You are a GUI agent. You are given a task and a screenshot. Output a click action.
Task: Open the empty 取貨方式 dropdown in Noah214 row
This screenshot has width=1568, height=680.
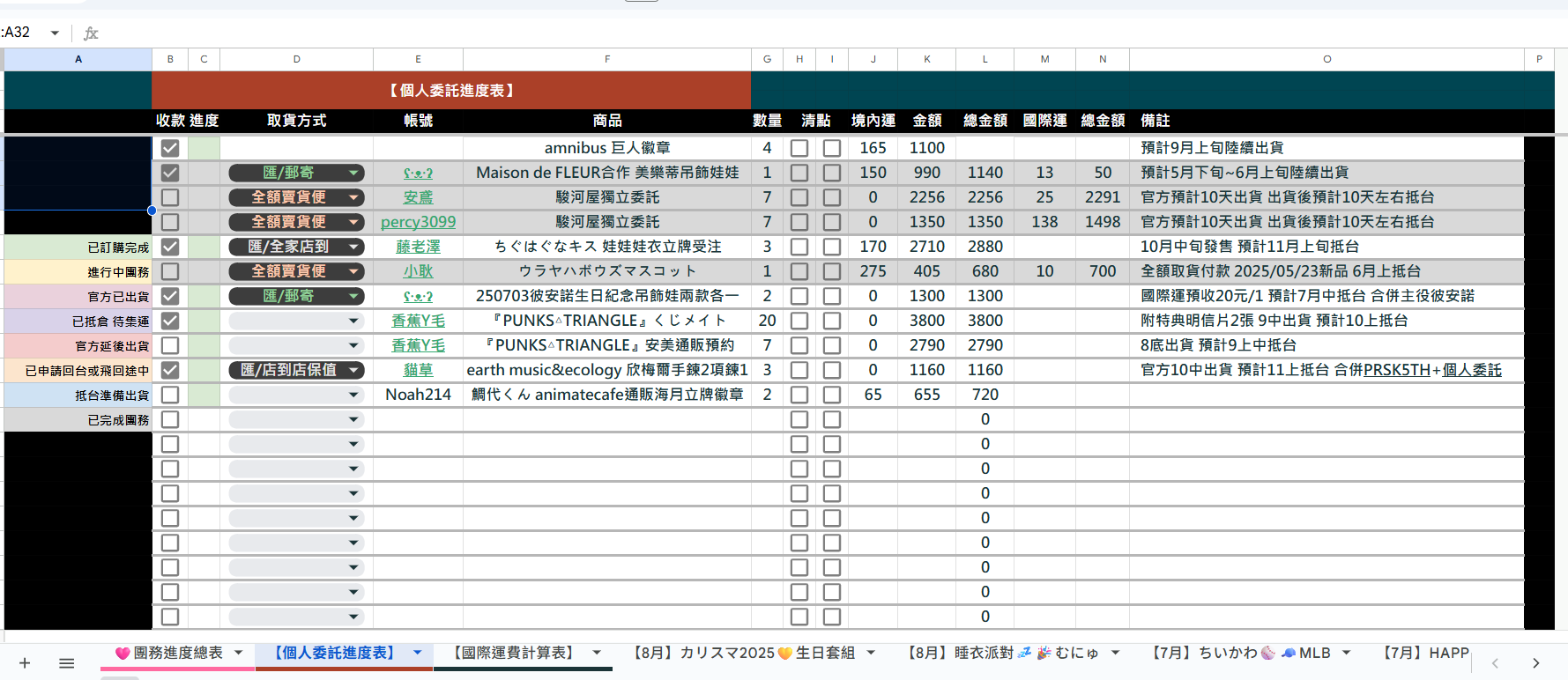[x=353, y=395]
